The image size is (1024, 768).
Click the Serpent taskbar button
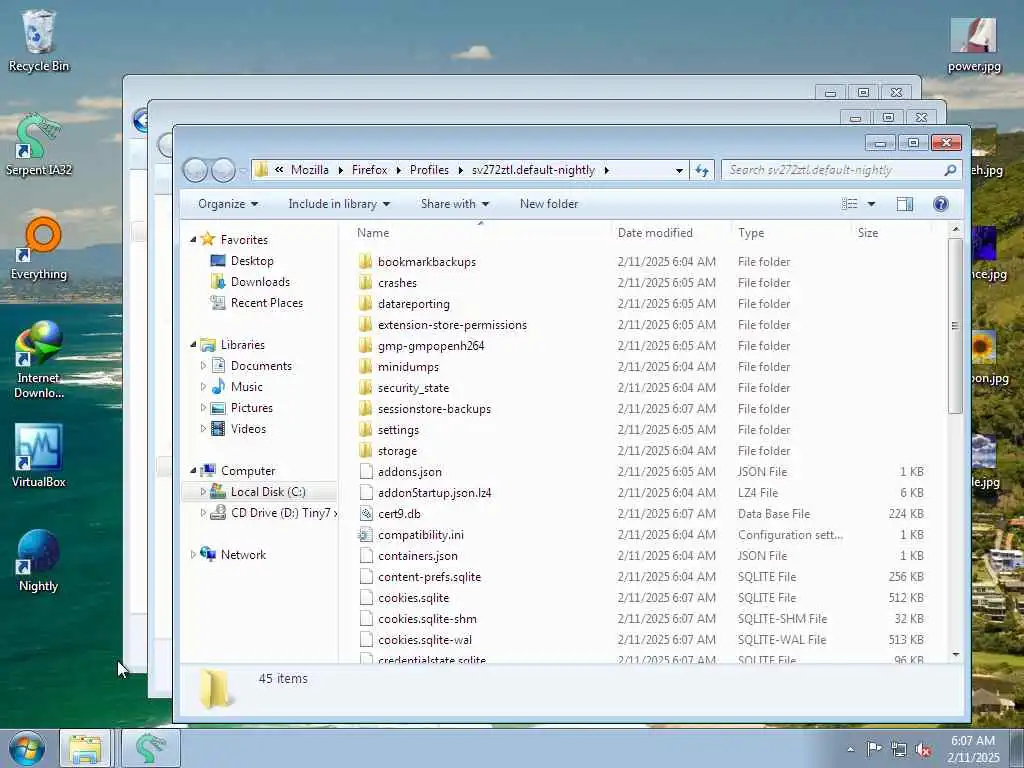coord(151,748)
